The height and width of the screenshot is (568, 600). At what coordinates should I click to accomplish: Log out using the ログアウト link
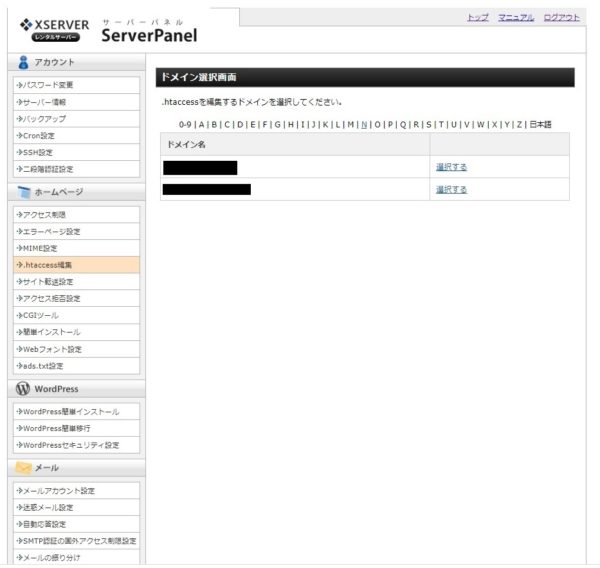[x=561, y=18]
